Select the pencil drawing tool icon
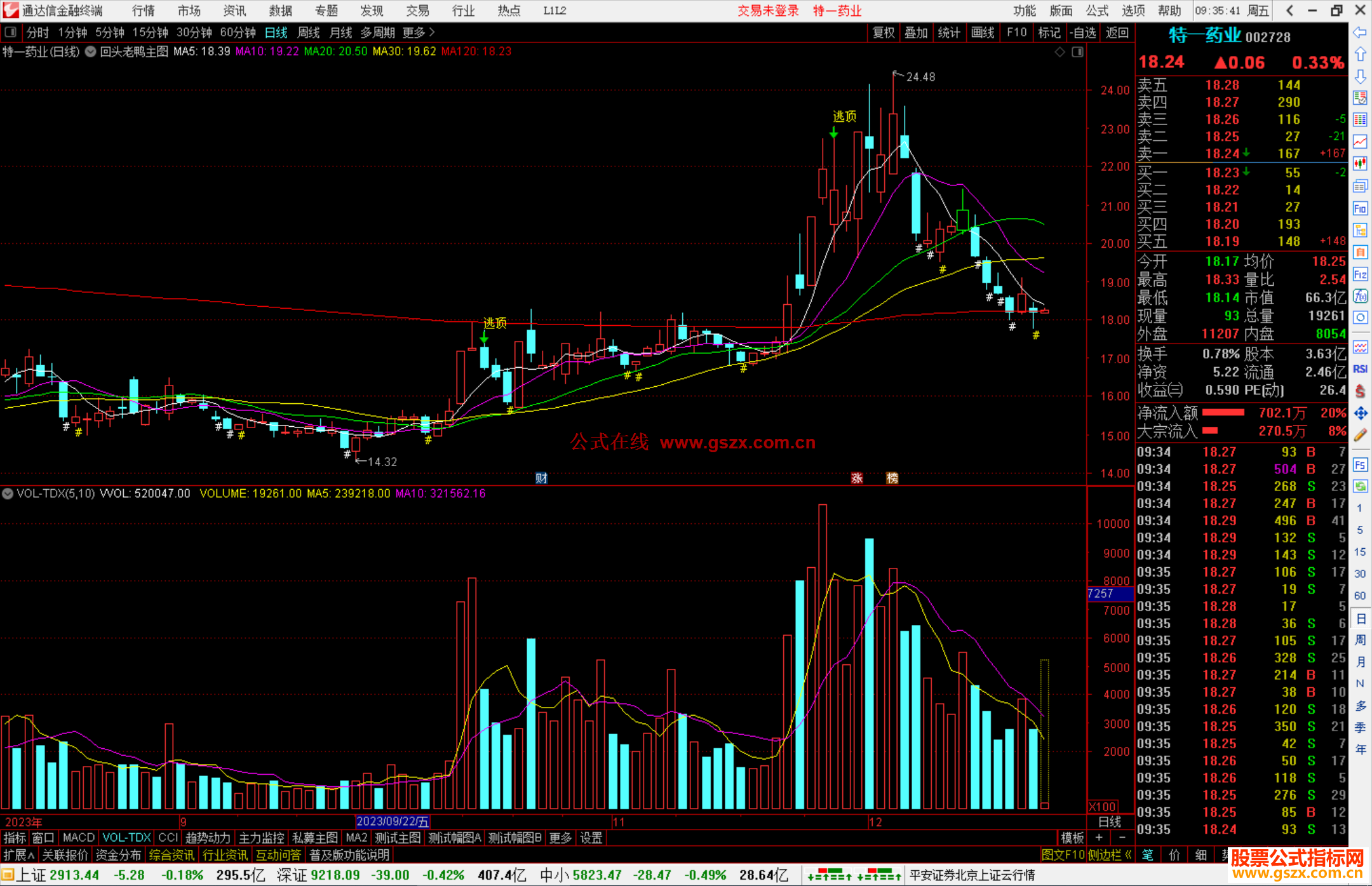 pos(1360,435)
